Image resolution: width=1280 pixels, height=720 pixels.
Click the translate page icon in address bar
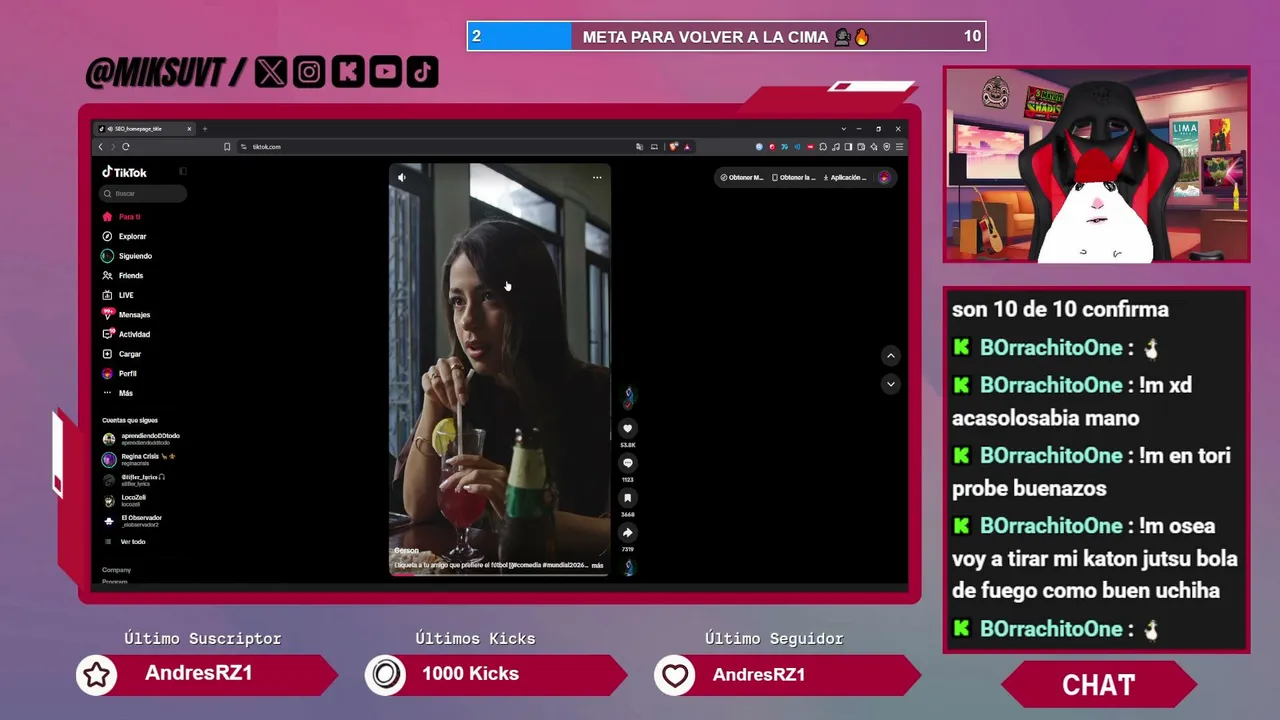(639, 147)
